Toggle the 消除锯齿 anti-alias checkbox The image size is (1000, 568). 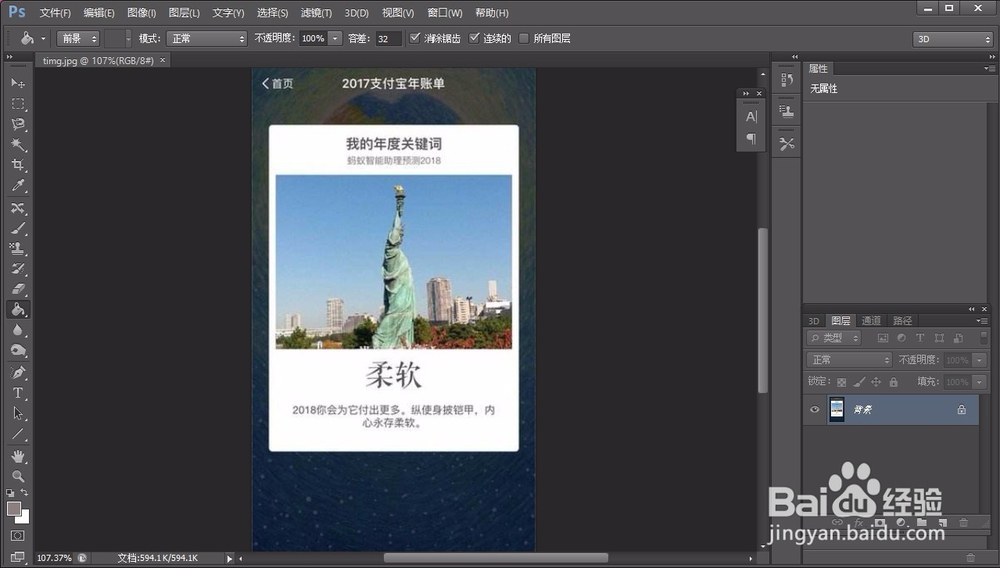(x=415, y=38)
